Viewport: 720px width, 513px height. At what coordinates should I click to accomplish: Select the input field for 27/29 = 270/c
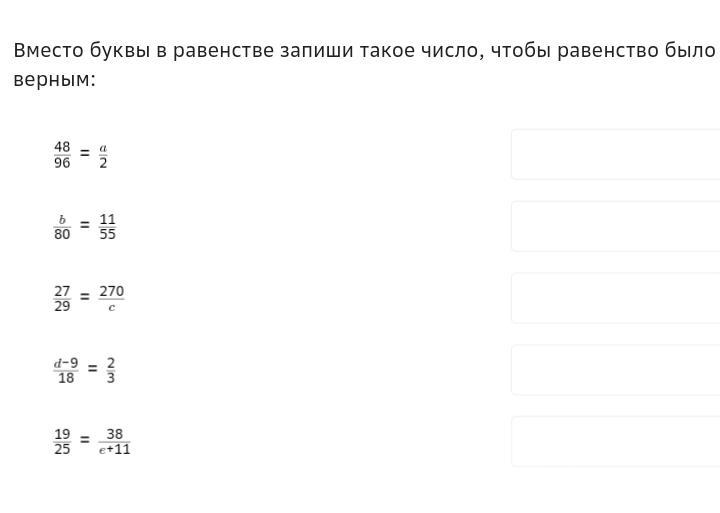pyautogui.click(x=616, y=298)
